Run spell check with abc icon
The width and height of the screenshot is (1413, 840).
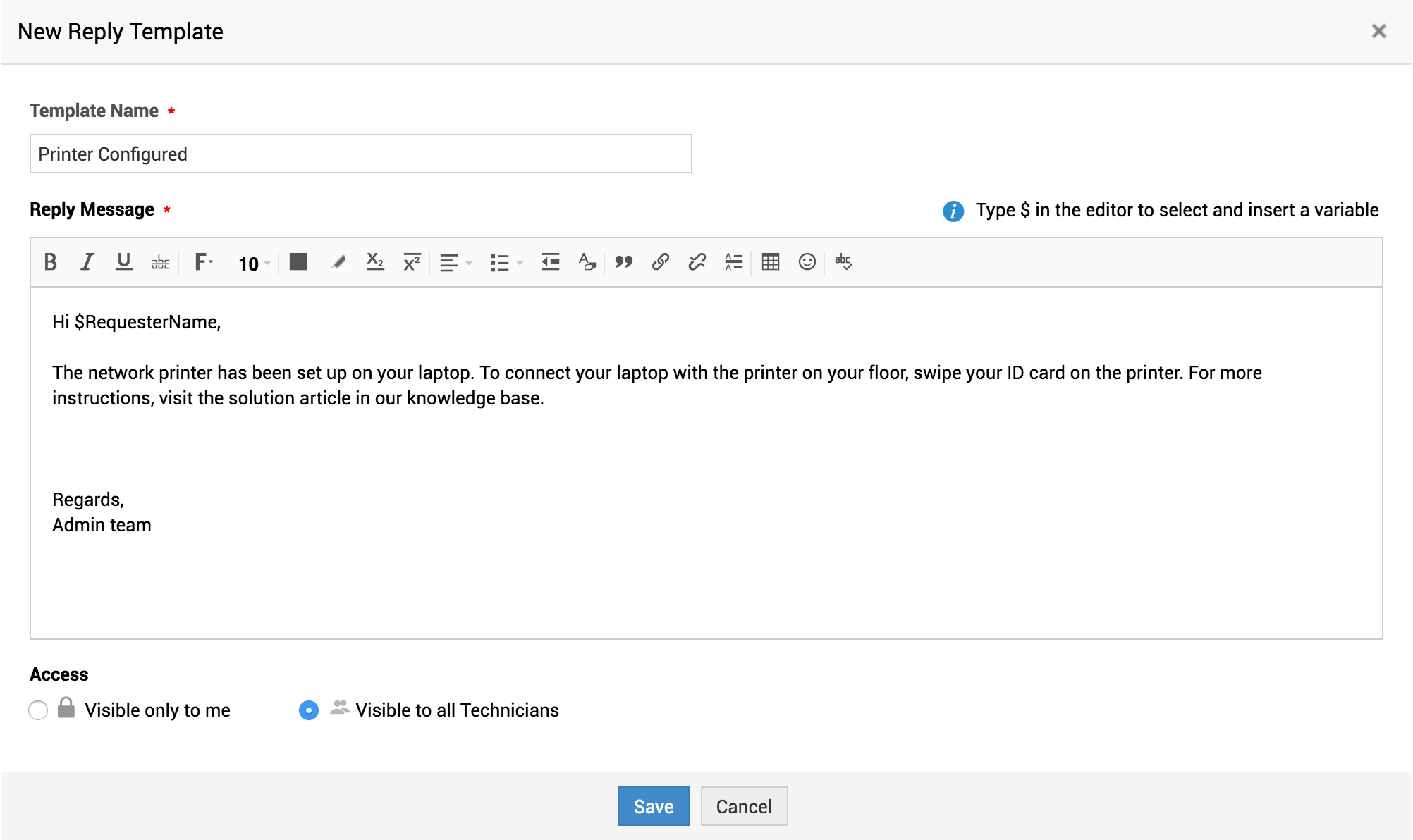point(843,262)
